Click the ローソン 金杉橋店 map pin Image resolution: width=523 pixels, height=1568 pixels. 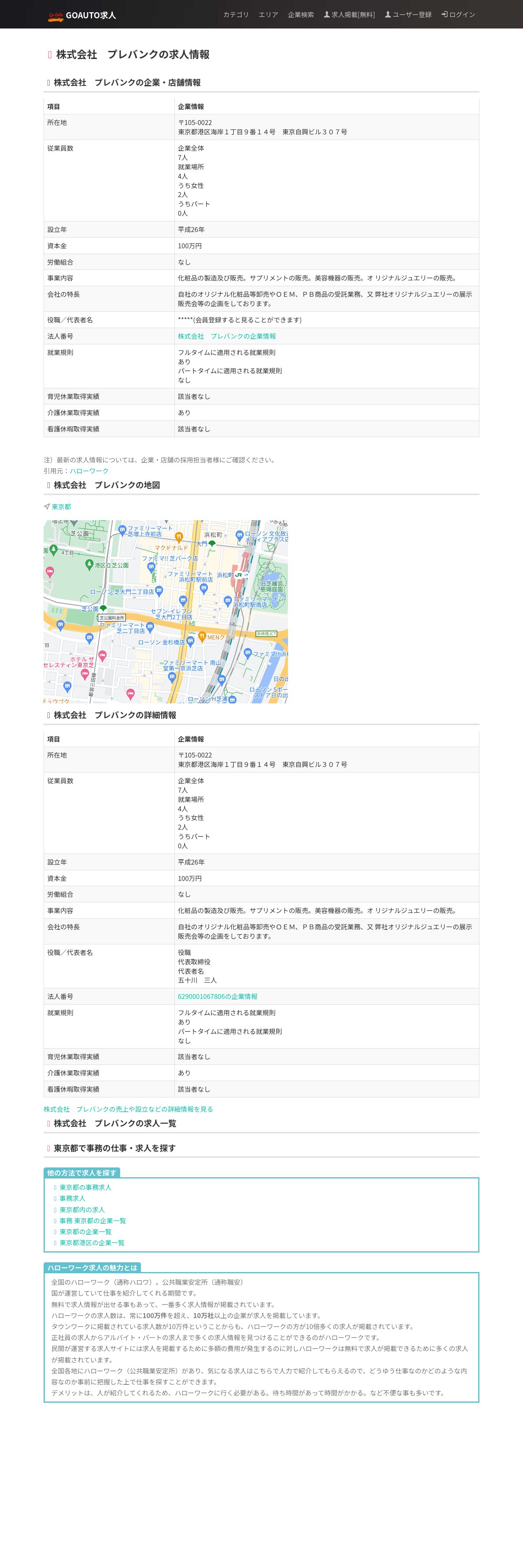pos(191,642)
